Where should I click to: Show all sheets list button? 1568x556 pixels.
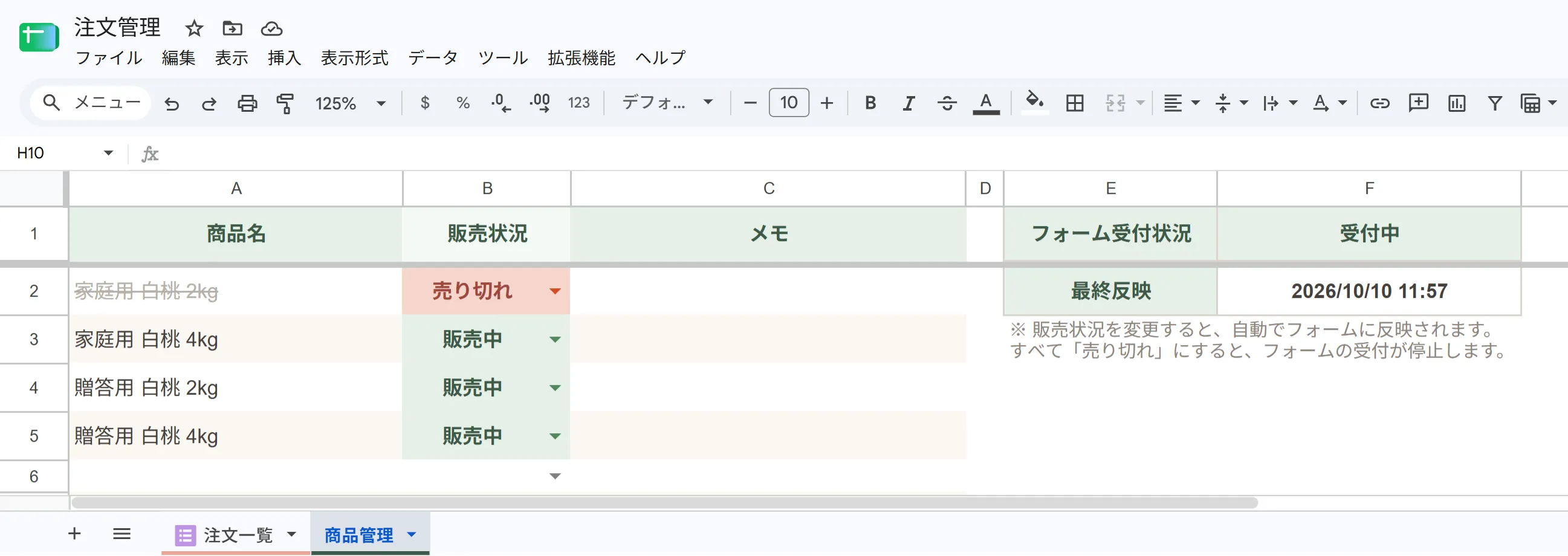point(121,534)
